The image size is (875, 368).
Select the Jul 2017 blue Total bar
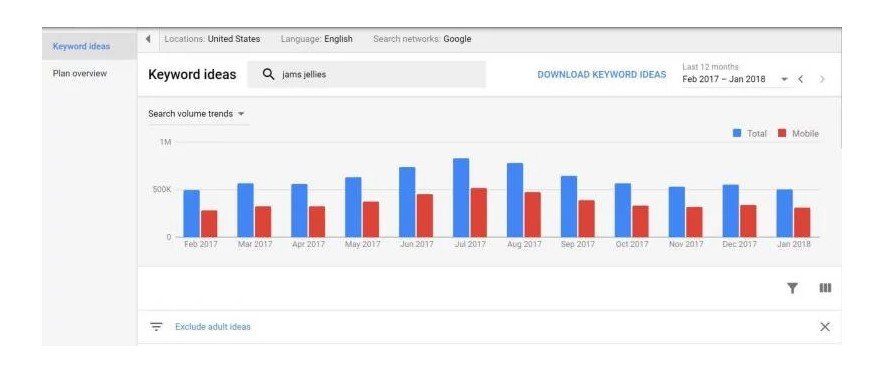click(x=461, y=198)
